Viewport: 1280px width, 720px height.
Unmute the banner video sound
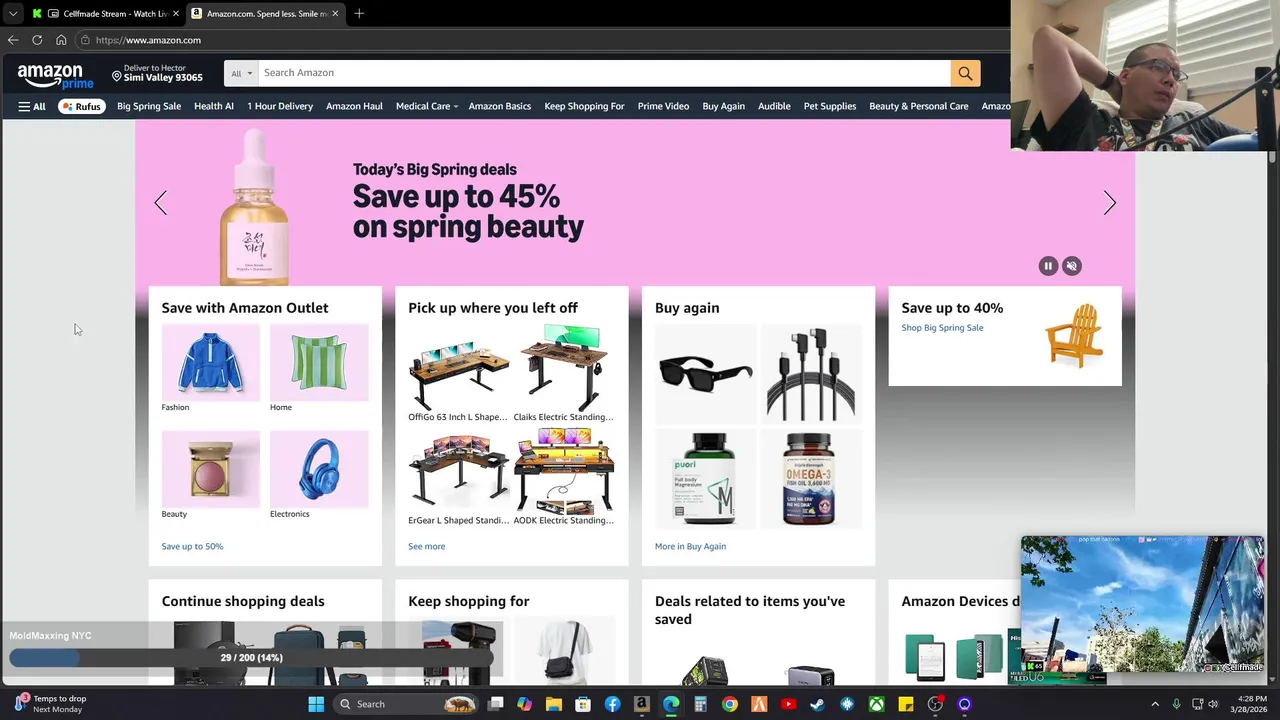click(1072, 266)
